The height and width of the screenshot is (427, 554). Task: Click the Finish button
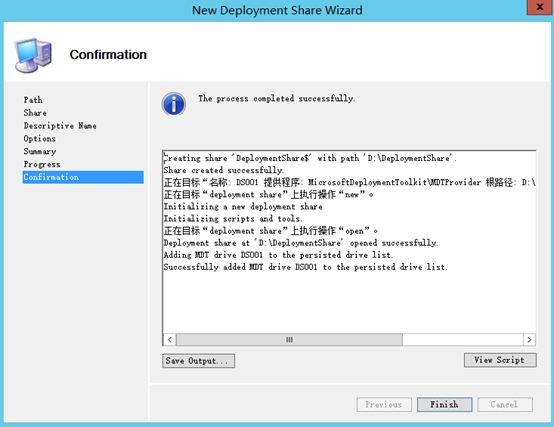point(444,404)
